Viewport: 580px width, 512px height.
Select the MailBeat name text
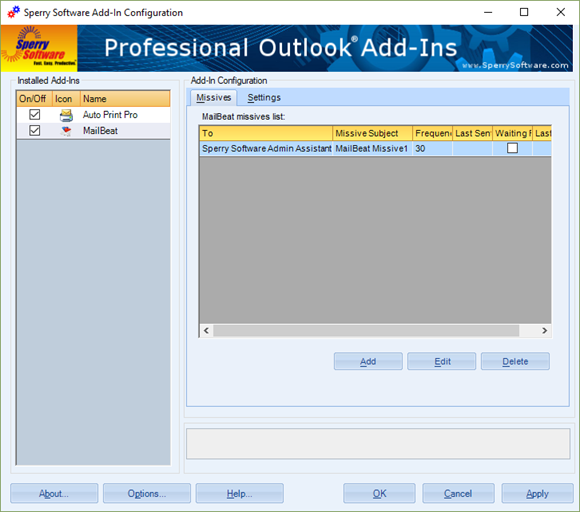(x=100, y=131)
